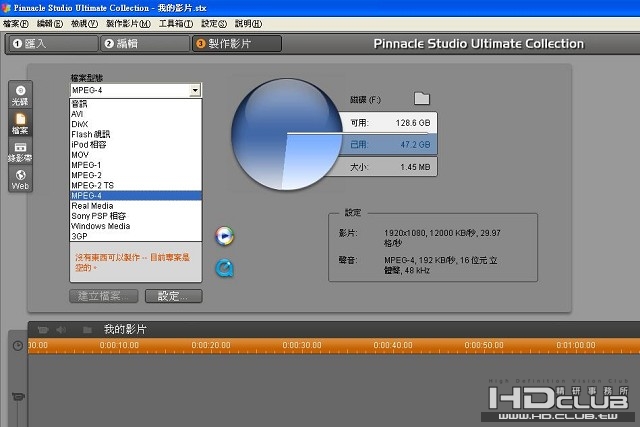Choose MOV from the file type list
The image size is (640, 427).
pos(136,155)
